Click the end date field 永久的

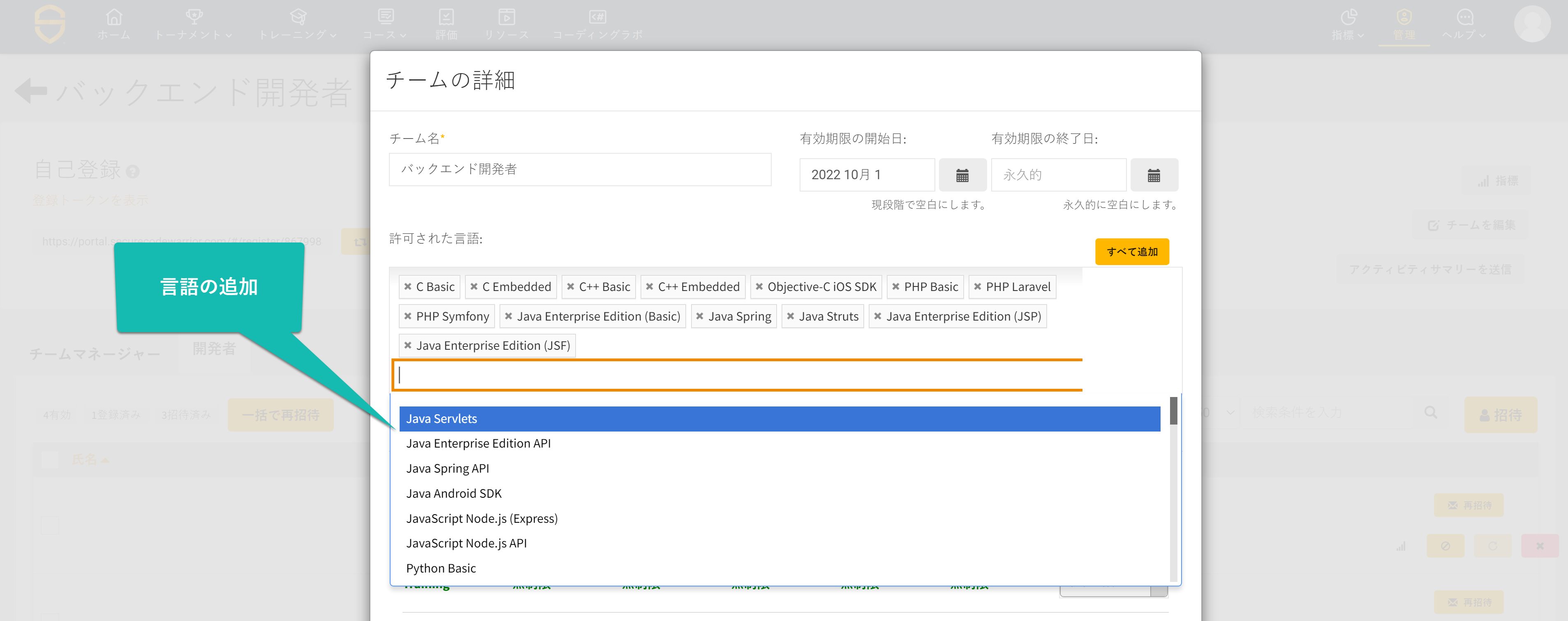[1059, 175]
